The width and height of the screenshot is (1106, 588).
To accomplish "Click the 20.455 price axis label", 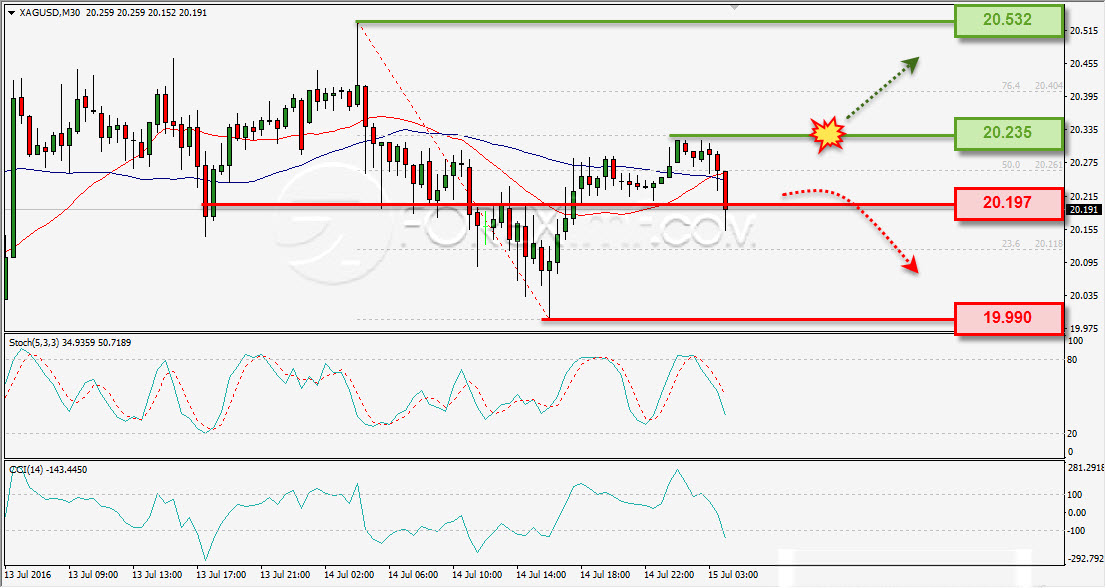I will pos(1083,63).
